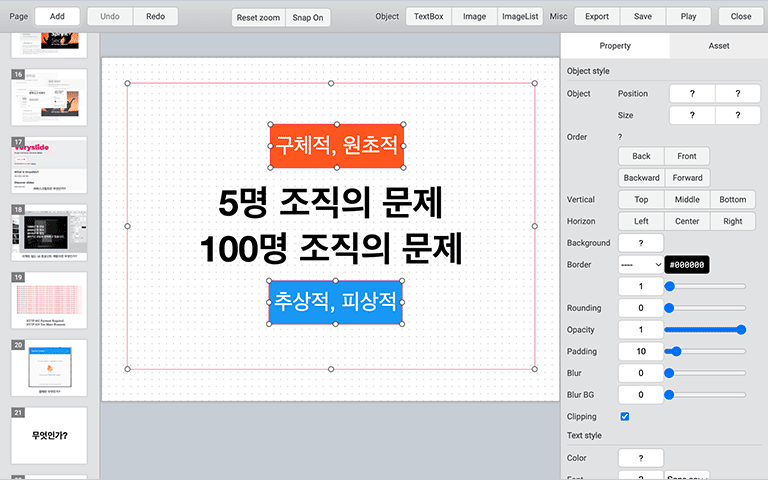Move object Forward in order
The height and width of the screenshot is (480, 768).
(x=687, y=178)
